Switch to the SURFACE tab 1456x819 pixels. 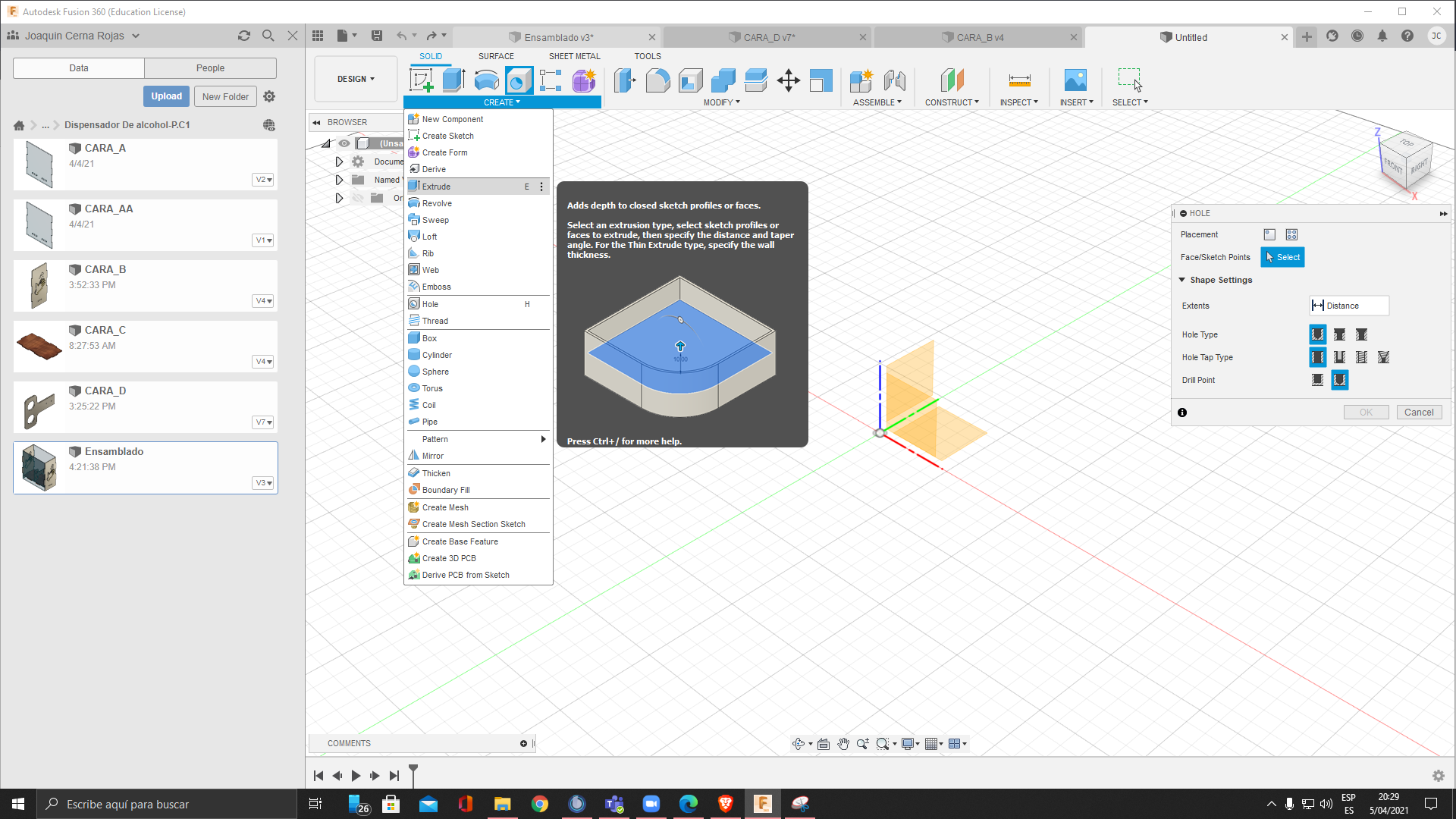coord(496,56)
